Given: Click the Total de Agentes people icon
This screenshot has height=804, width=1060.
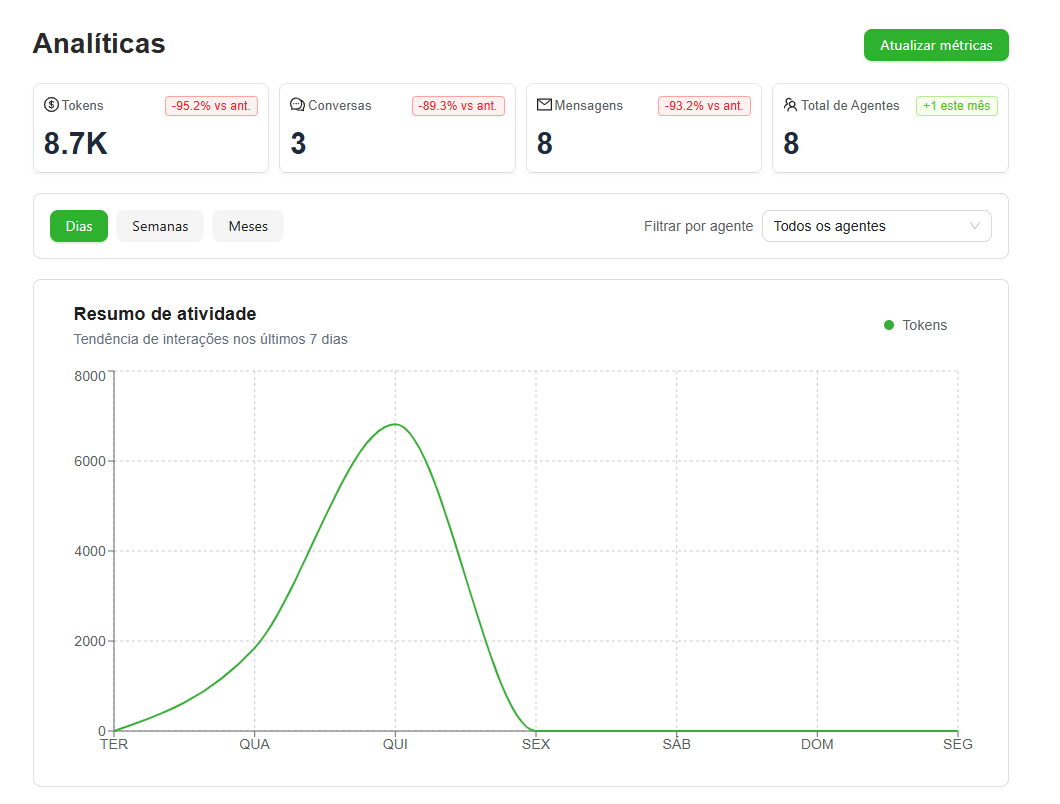Looking at the screenshot, I should coord(790,105).
